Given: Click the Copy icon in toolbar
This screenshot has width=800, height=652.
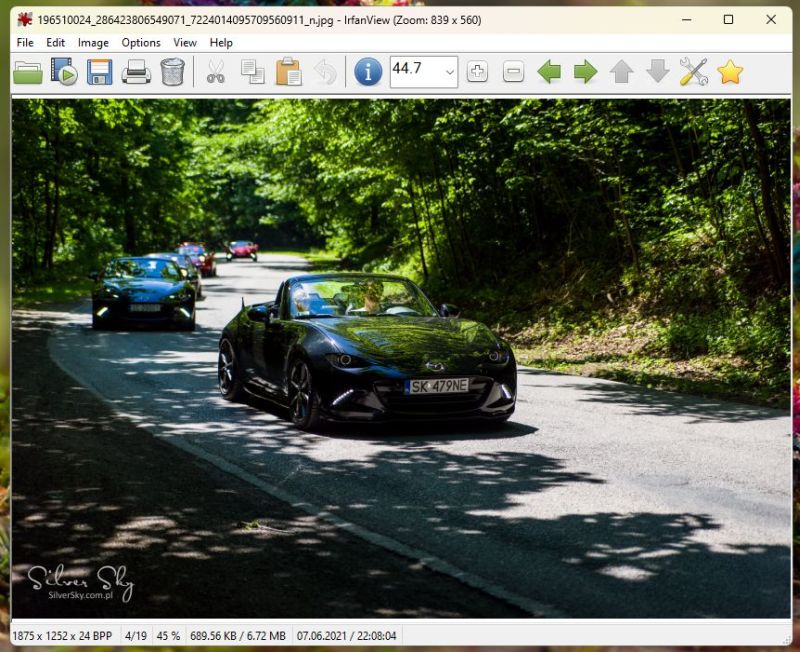Looking at the screenshot, I should [252, 72].
